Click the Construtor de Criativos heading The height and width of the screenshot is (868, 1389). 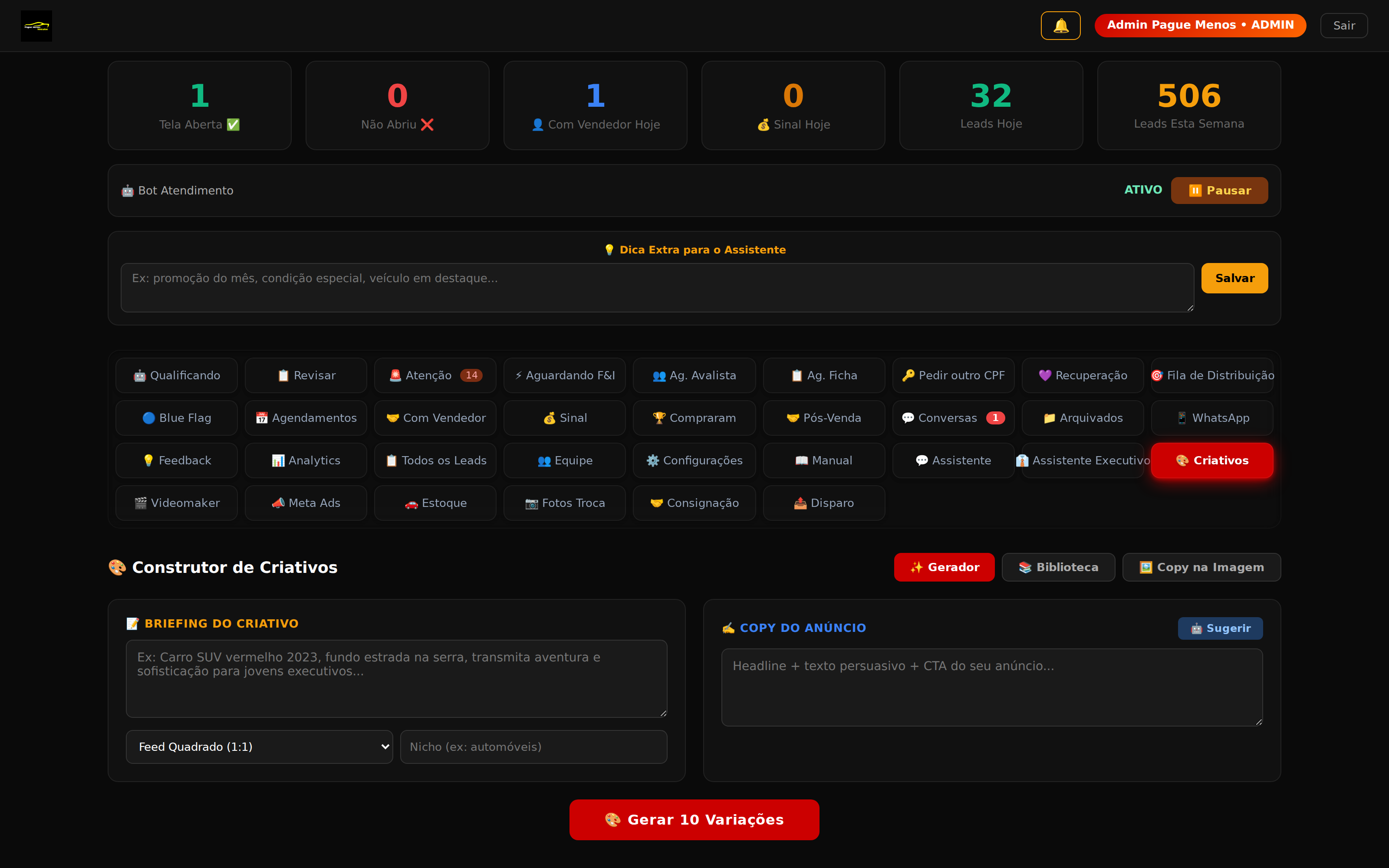click(223, 567)
